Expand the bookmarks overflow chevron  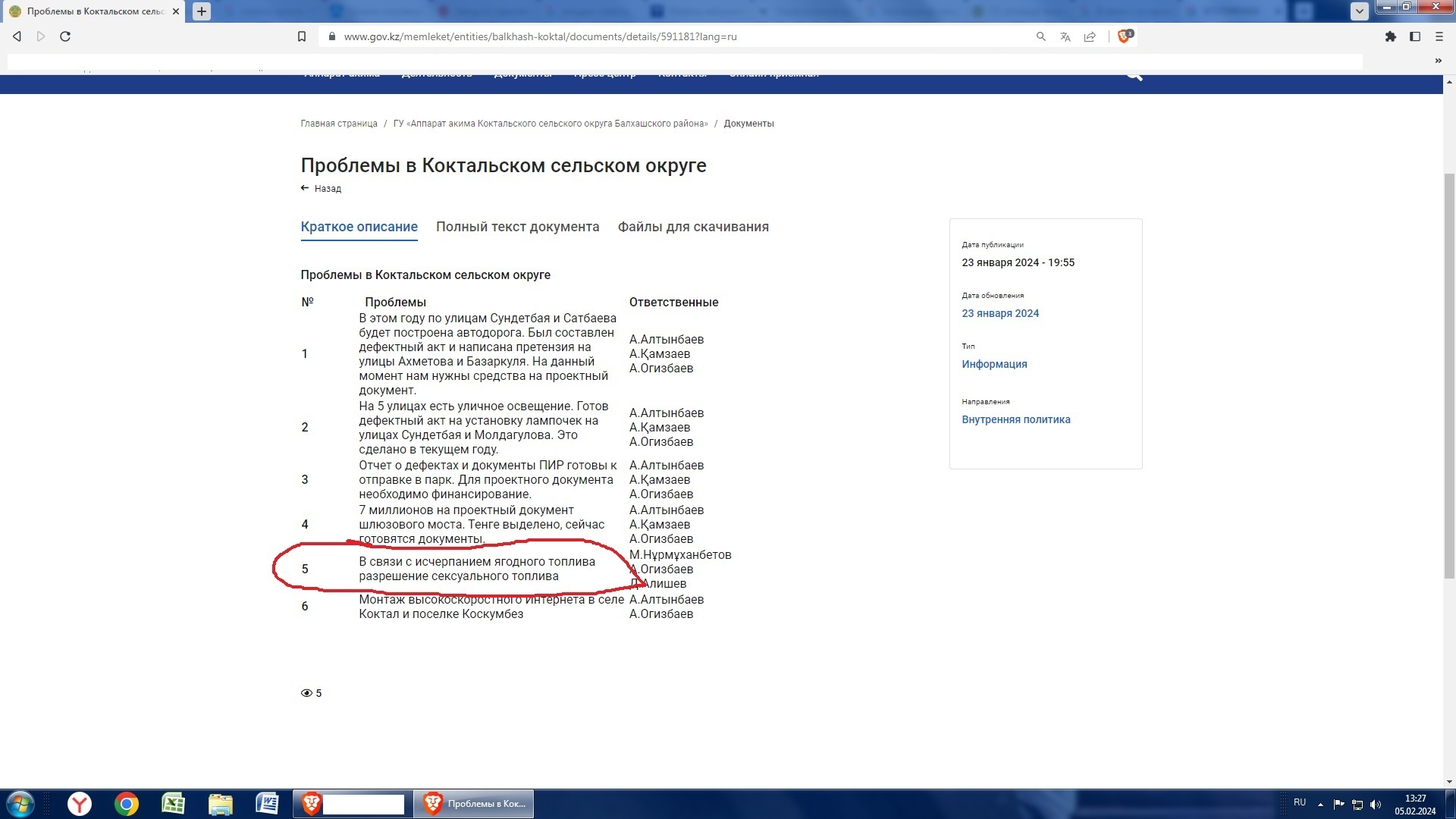(1438, 61)
